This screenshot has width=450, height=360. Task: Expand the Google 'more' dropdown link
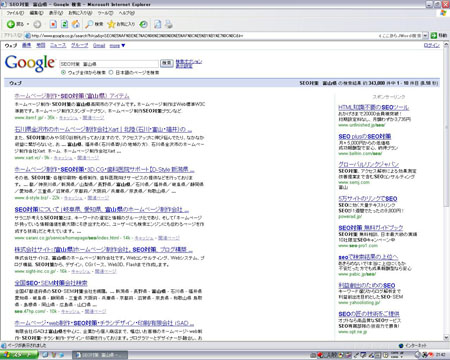[x=117, y=46]
